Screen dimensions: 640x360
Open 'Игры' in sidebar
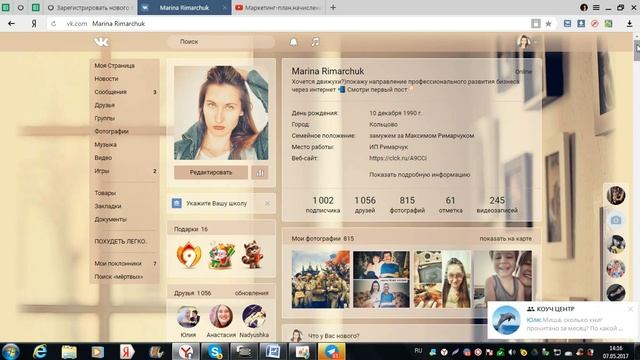click(102, 171)
